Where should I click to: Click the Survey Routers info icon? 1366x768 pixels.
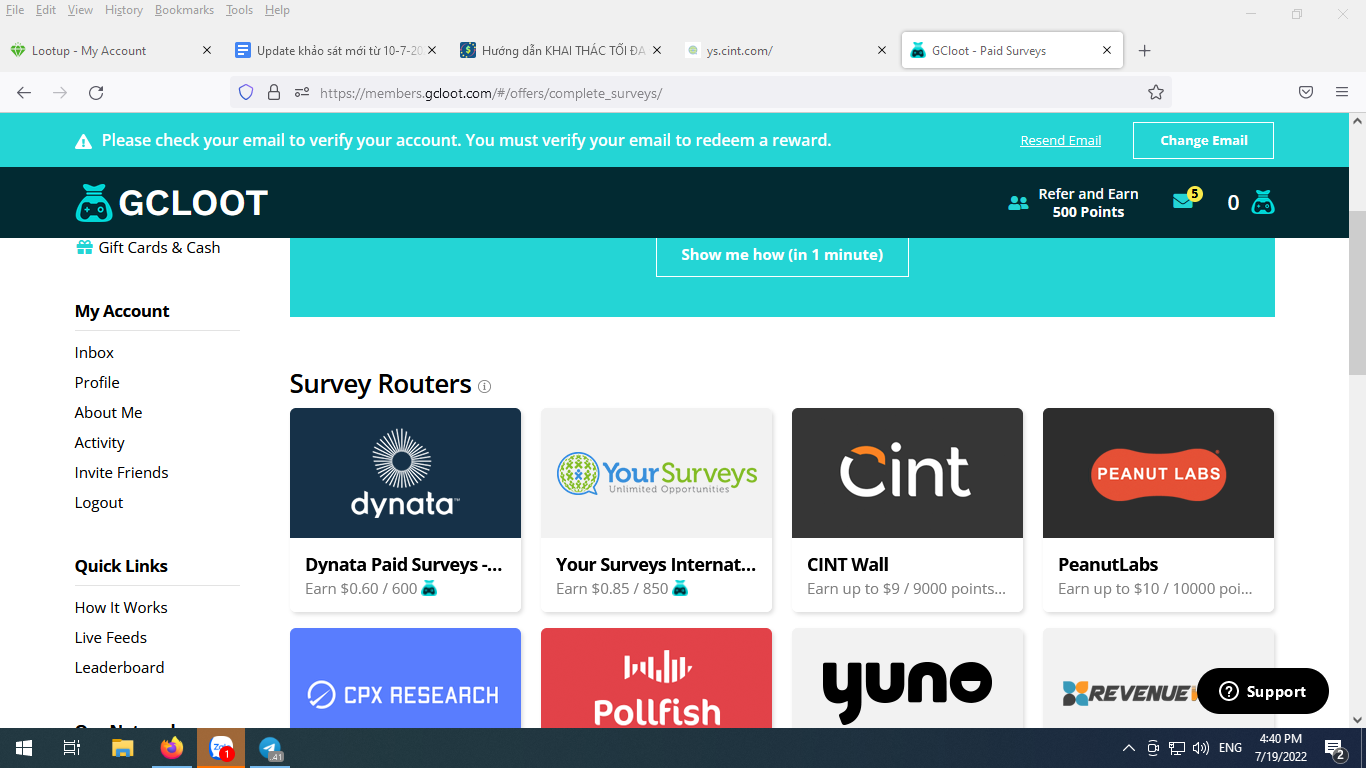484,386
